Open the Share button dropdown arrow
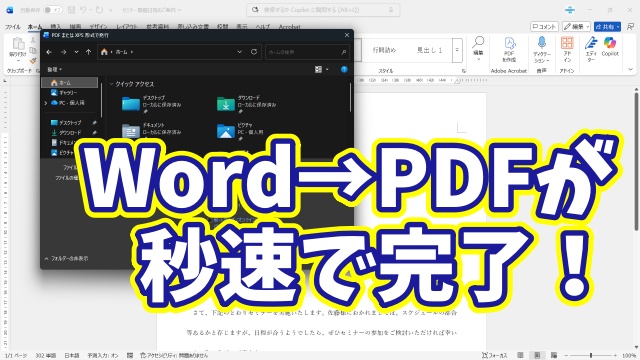640x360 pixels. tap(618, 27)
